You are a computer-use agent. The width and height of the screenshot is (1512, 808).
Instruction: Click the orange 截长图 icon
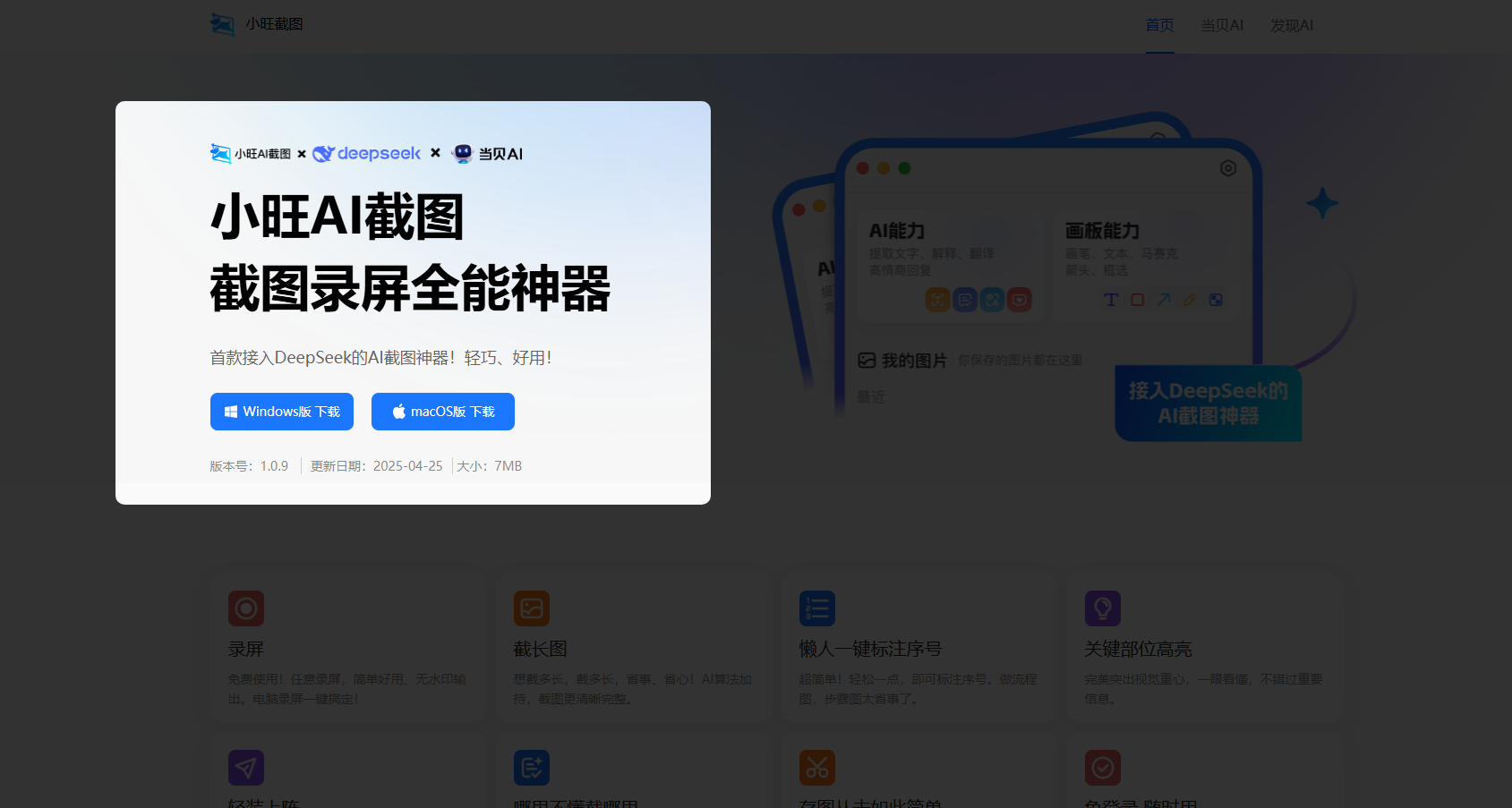pos(532,608)
